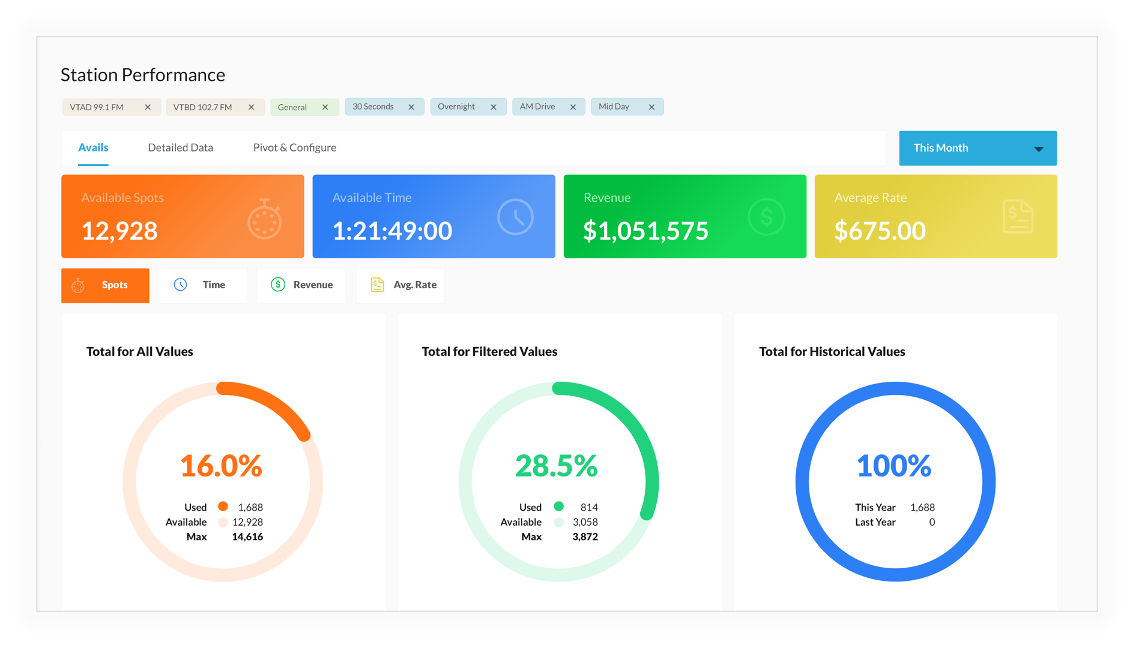Click the Average Rate $675.00 card
1134x648 pixels.
coord(936,216)
